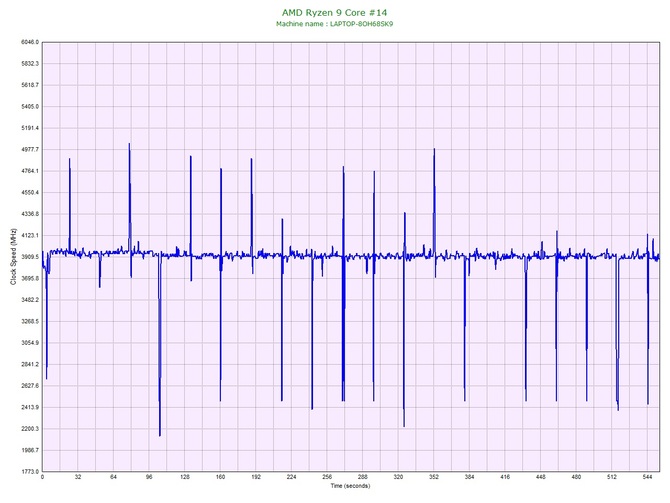Select the 2413.9 Y-axis value

click(x=30, y=407)
